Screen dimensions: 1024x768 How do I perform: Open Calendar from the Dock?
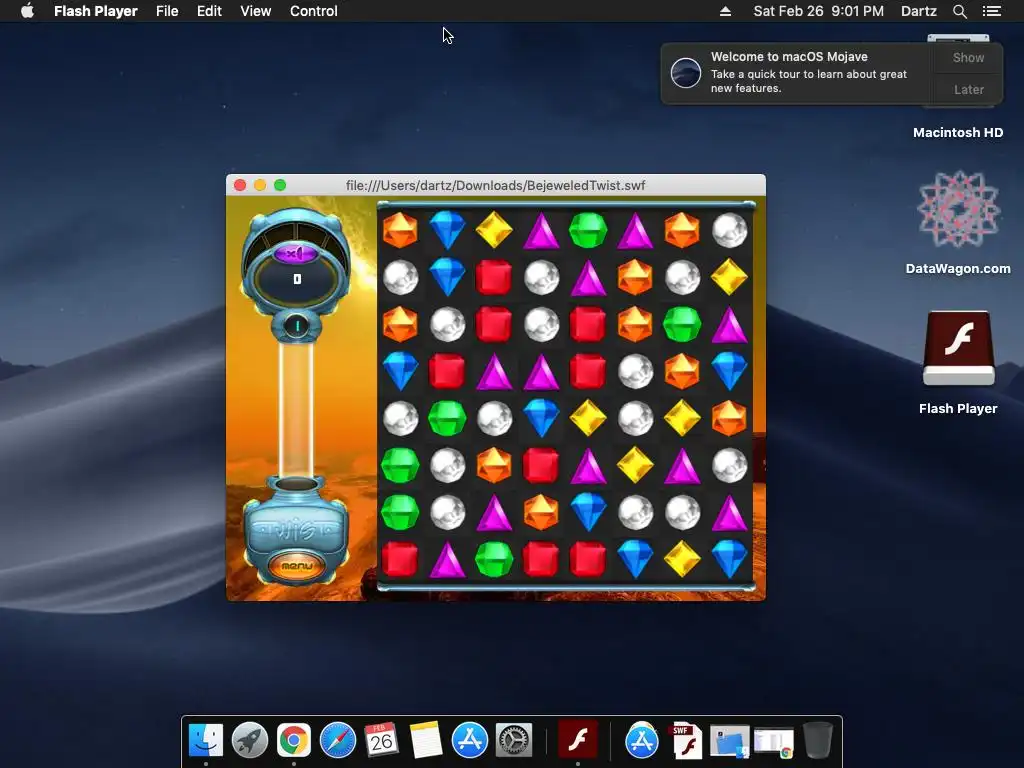pyautogui.click(x=381, y=740)
